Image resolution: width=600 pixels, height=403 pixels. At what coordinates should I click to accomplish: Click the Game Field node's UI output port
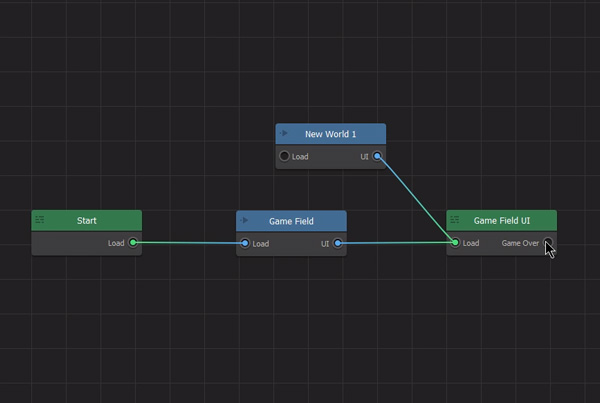338,243
